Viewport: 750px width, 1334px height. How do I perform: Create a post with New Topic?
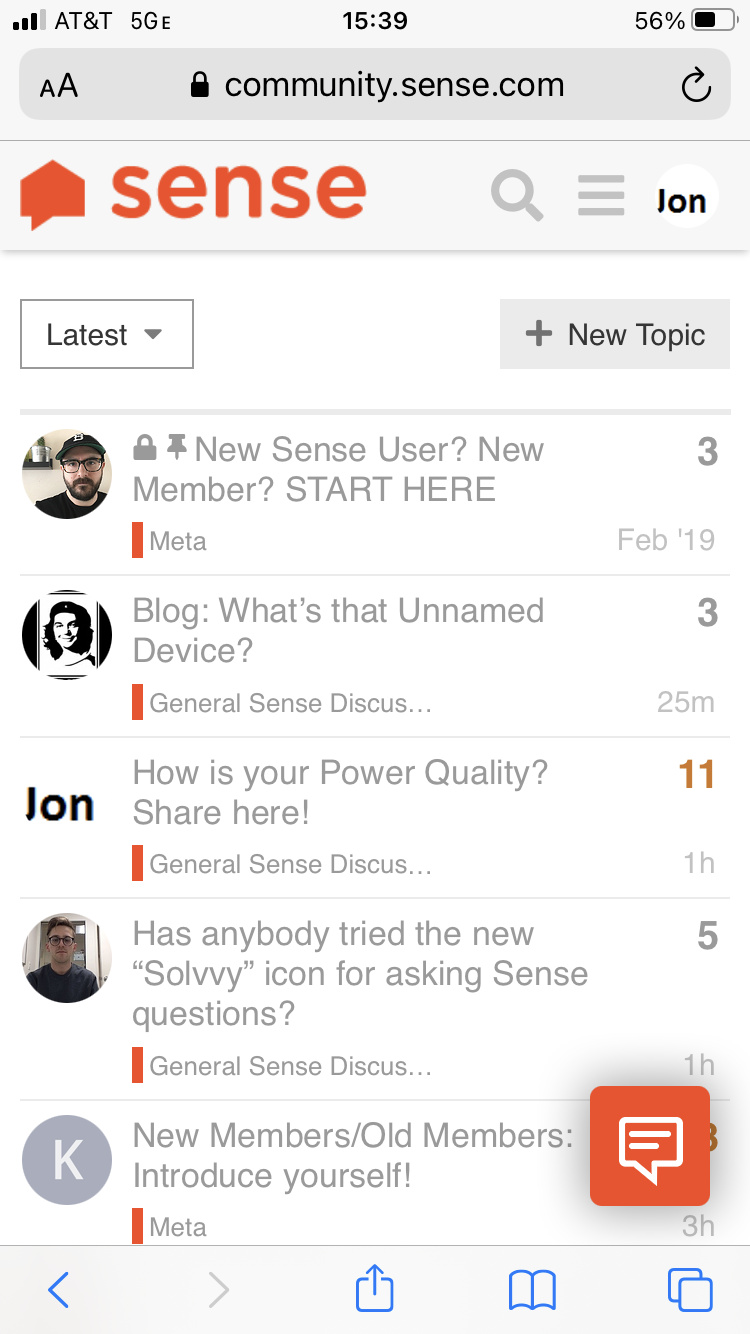click(615, 334)
